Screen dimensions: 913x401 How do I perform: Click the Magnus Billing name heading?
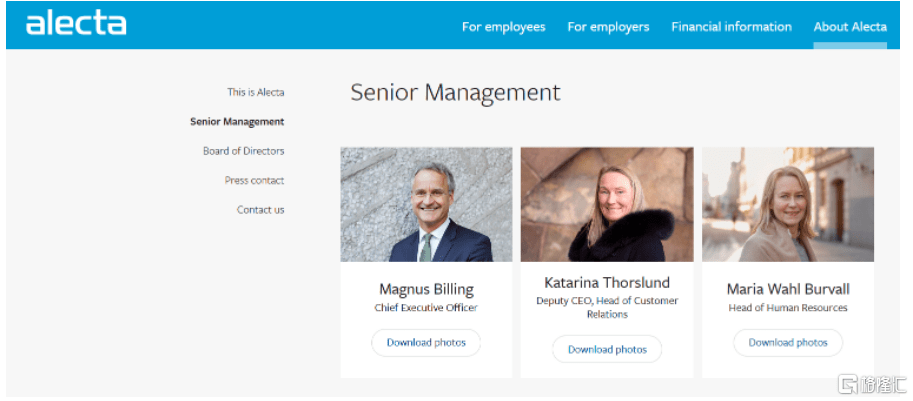click(426, 290)
